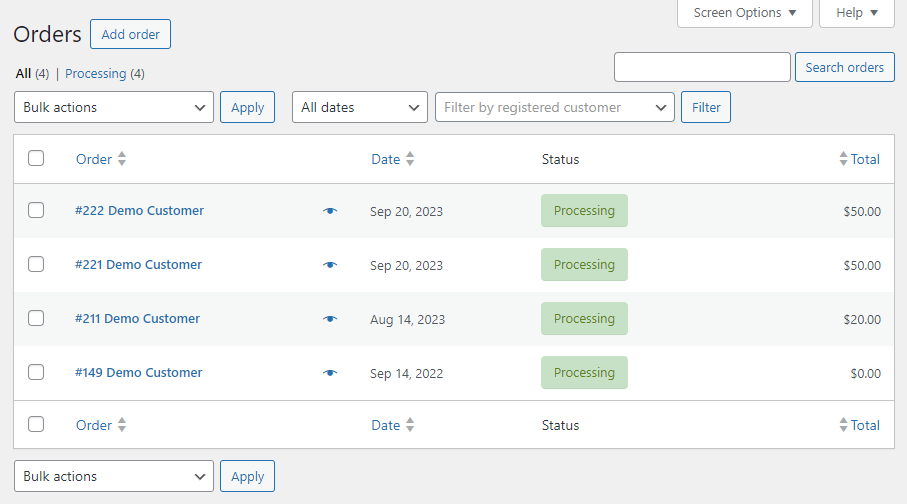The height and width of the screenshot is (504, 907).
Task: Preview order #149 with eye icon
Action: pyautogui.click(x=330, y=373)
